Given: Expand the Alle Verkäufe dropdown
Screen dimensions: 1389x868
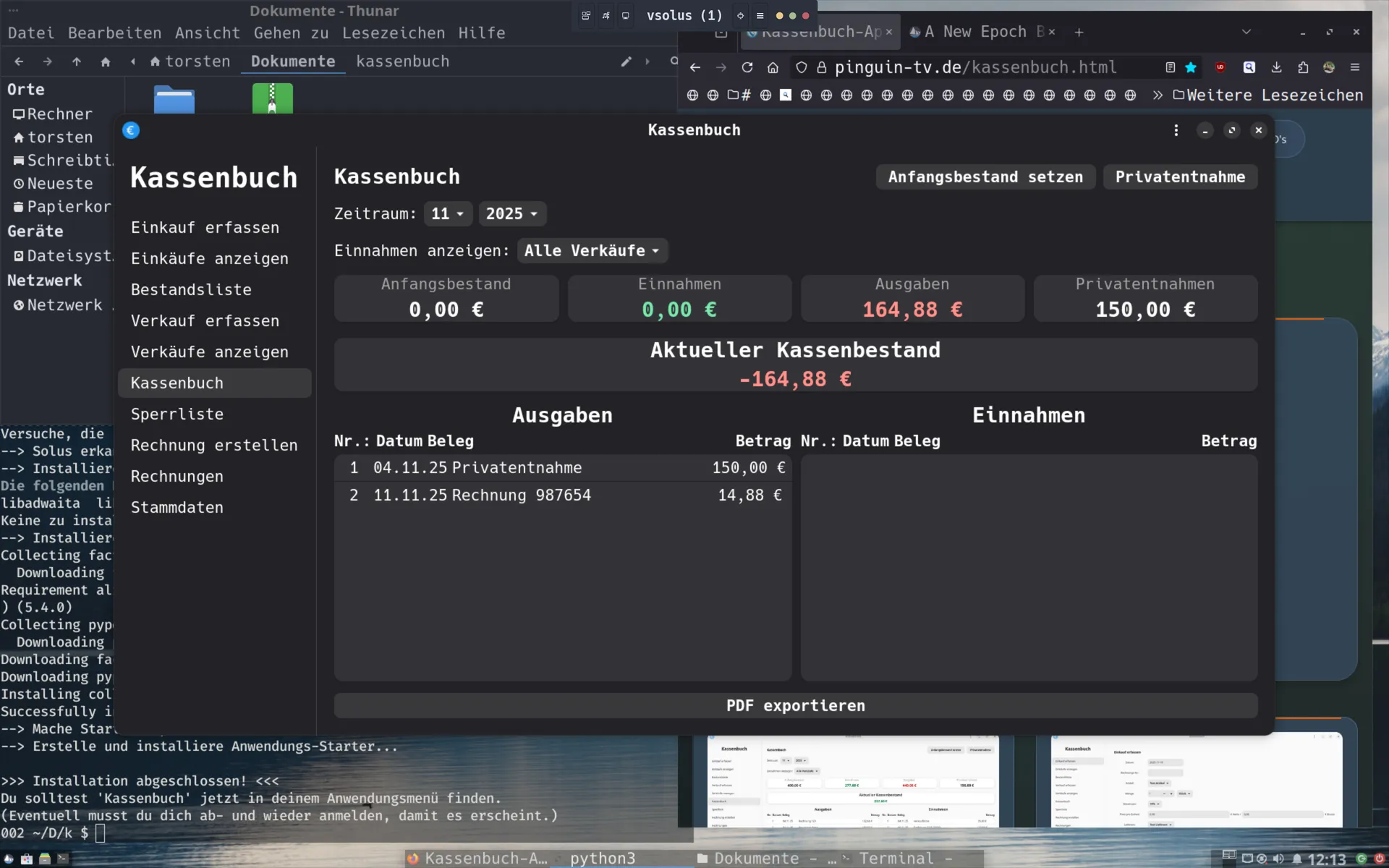Looking at the screenshot, I should tap(591, 251).
